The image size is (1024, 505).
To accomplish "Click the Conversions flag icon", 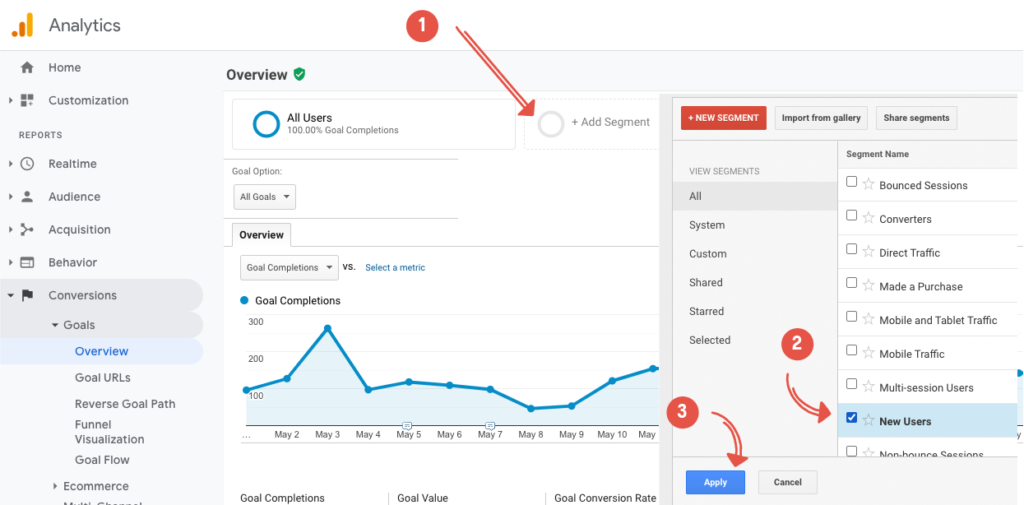I will click(x=27, y=296).
